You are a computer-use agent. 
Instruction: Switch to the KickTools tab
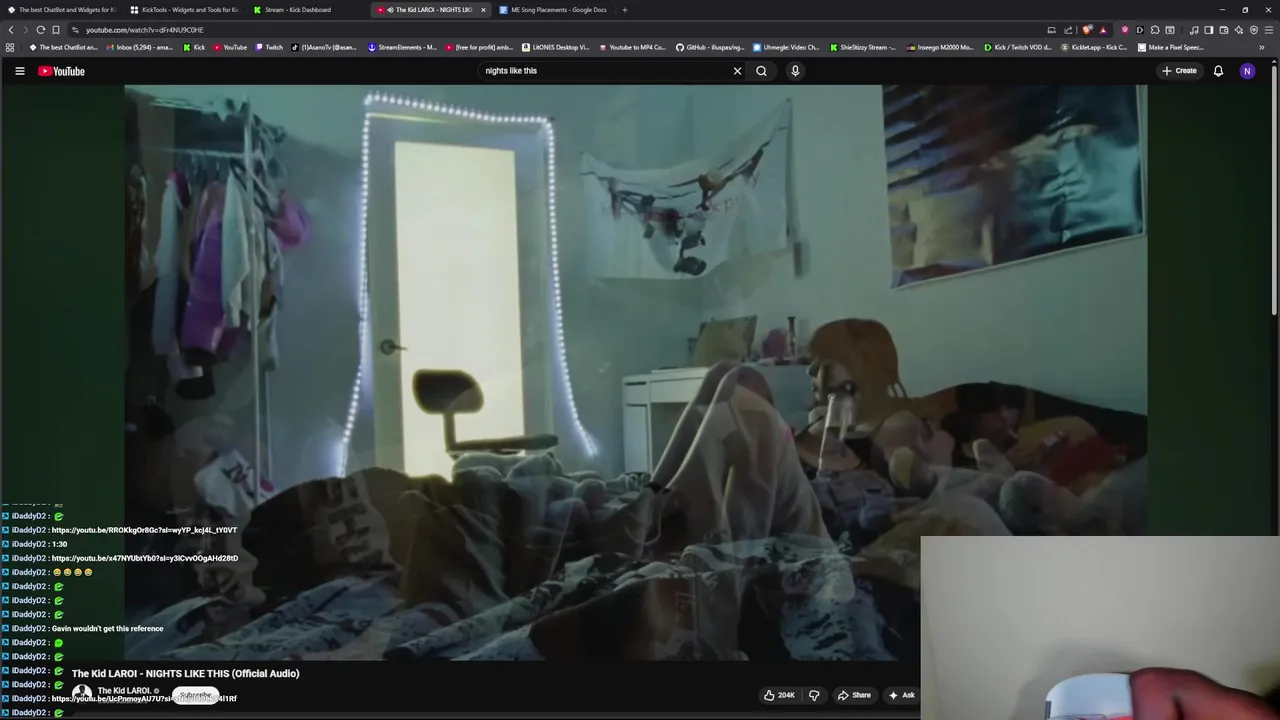(x=184, y=10)
